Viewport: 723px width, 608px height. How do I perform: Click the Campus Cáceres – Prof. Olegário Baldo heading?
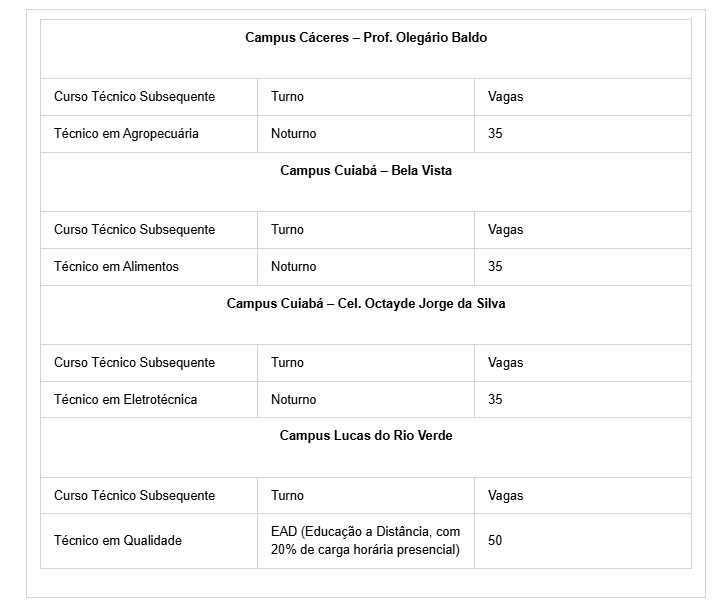(x=365, y=38)
